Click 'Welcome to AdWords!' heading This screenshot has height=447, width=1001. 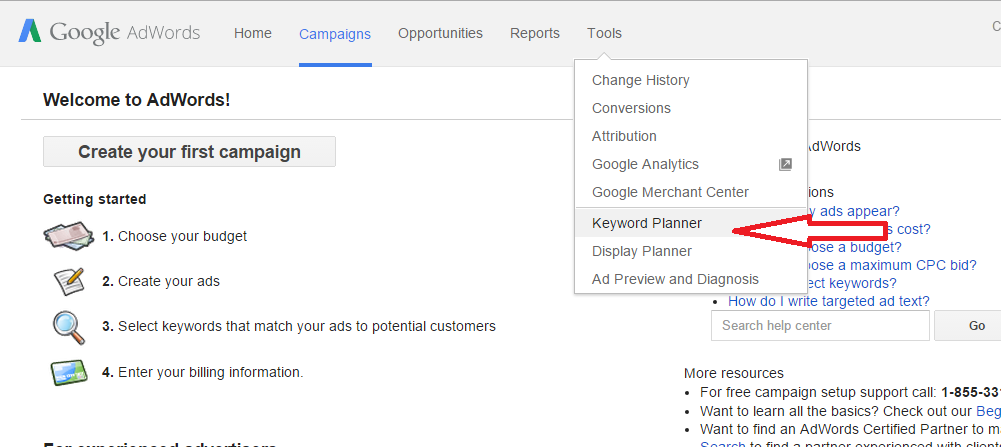coord(137,100)
